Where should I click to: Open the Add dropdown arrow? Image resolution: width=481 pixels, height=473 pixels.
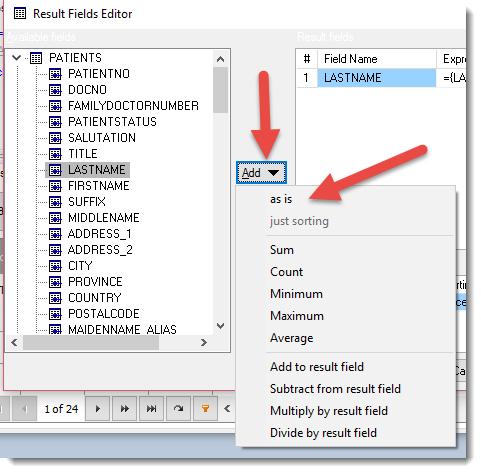tap(273, 173)
